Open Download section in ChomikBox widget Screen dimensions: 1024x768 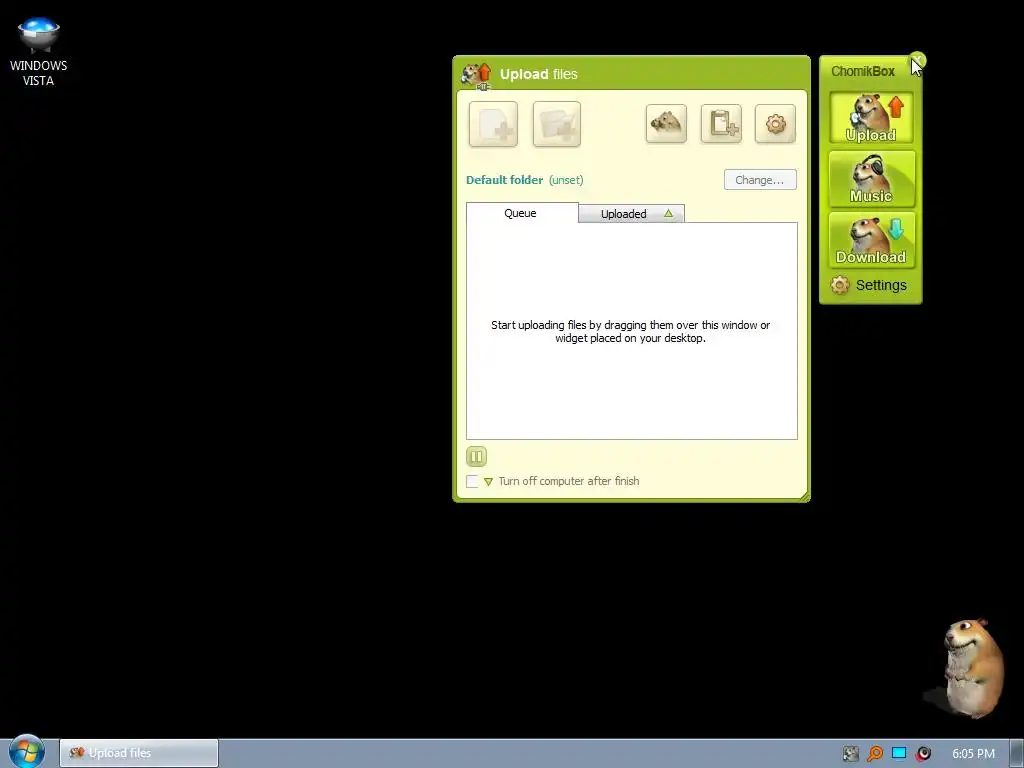tap(871, 240)
